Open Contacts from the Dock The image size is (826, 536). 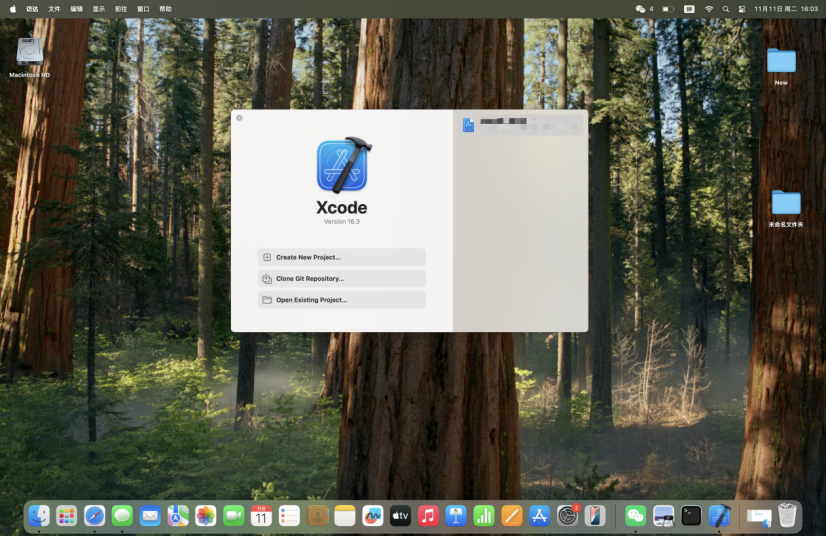click(317, 516)
